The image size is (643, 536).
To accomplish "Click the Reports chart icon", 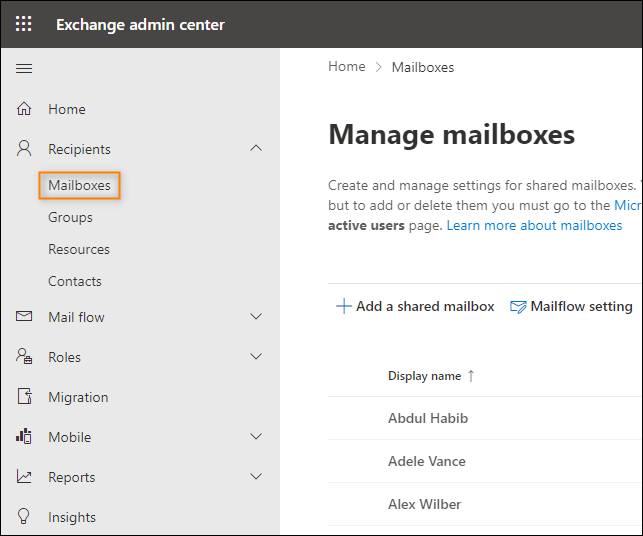I will pyautogui.click(x=24, y=476).
